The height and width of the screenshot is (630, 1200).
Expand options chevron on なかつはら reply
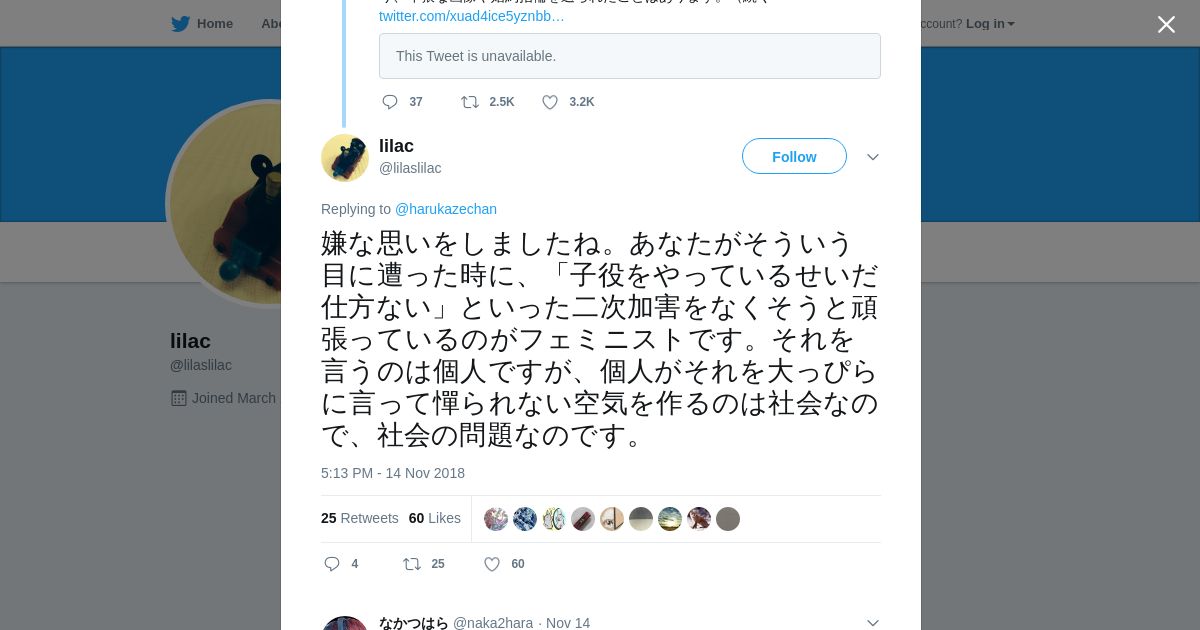pyautogui.click(x=873, y=622)
